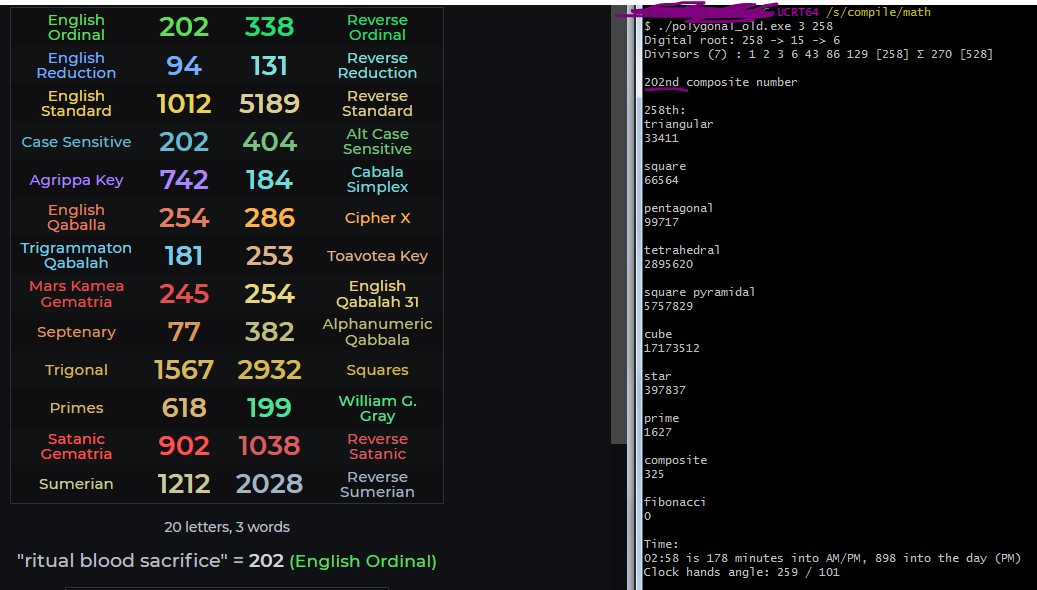Image resolution: width=1037 pixels, height=590 pixels.
Task: Click the Case Sensitive cipher label
Action: 76,142
